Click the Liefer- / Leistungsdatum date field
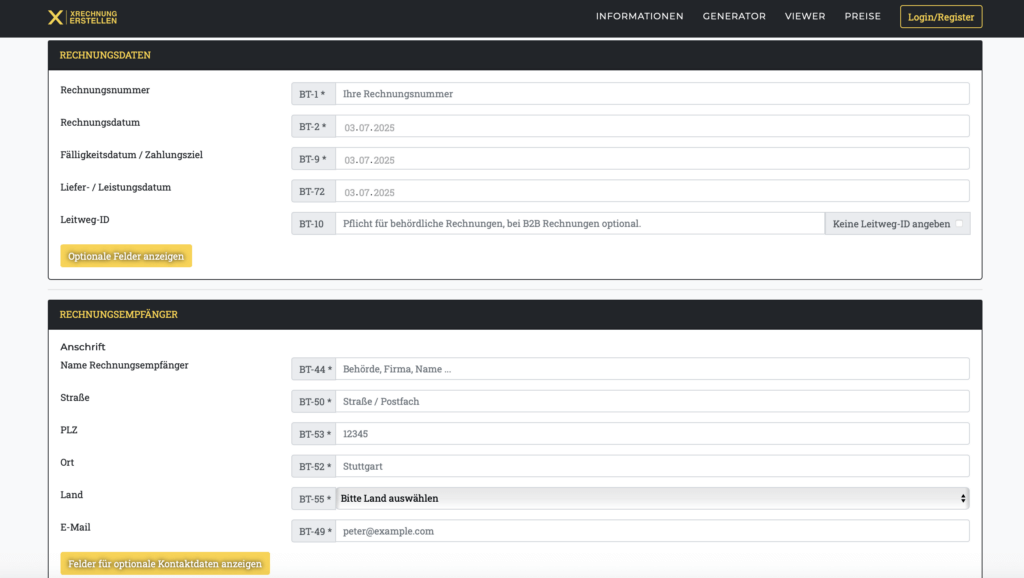Viewport: 1024px width, 578px height. (x=651, y=192)
